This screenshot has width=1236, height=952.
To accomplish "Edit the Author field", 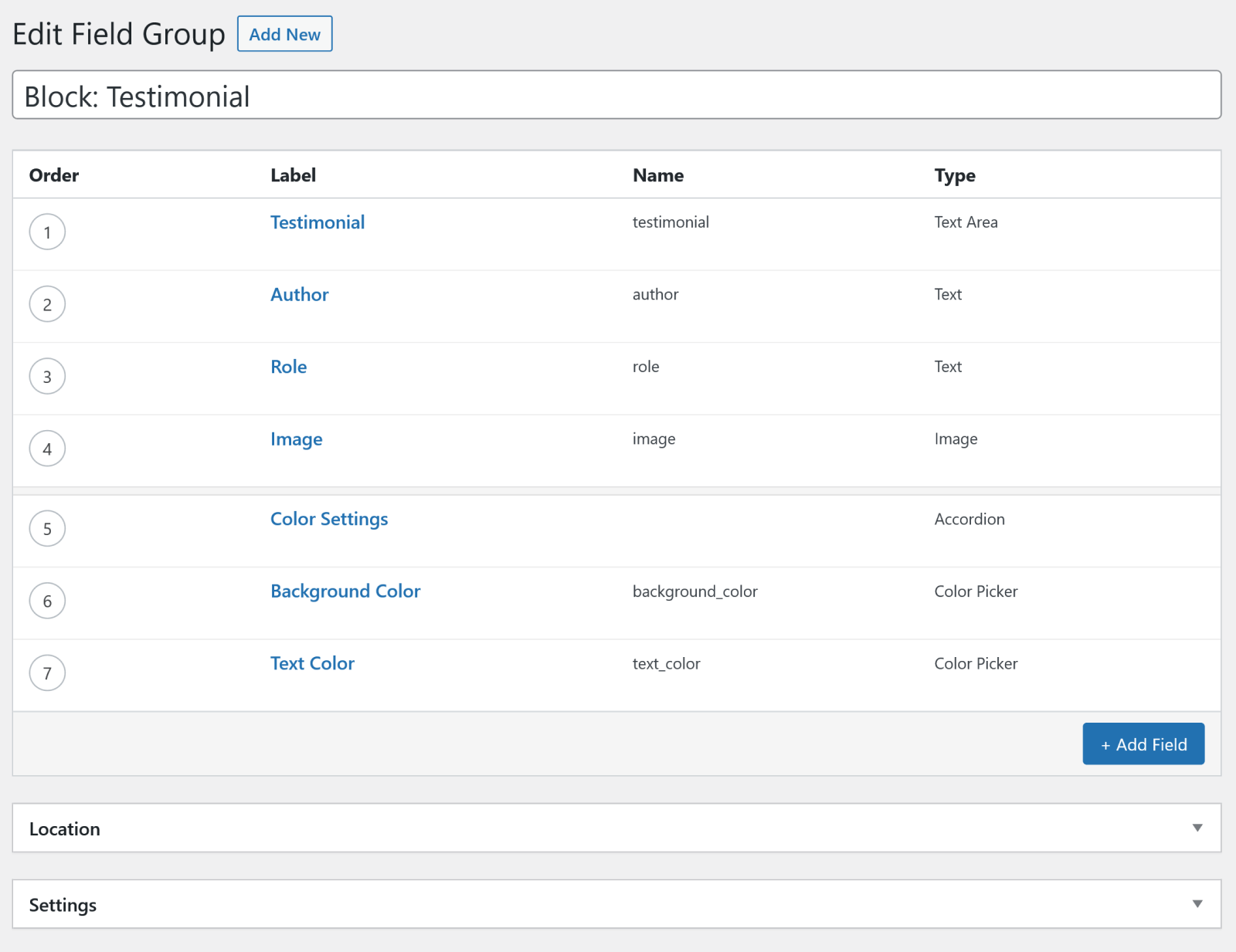I will [299, 294].
